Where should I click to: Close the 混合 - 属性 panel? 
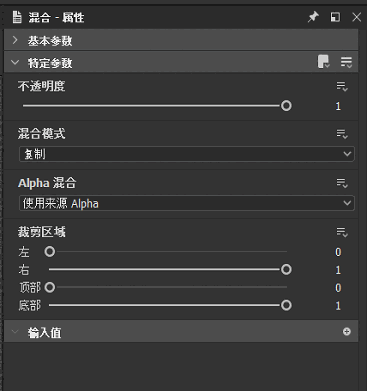coord(356,17)
